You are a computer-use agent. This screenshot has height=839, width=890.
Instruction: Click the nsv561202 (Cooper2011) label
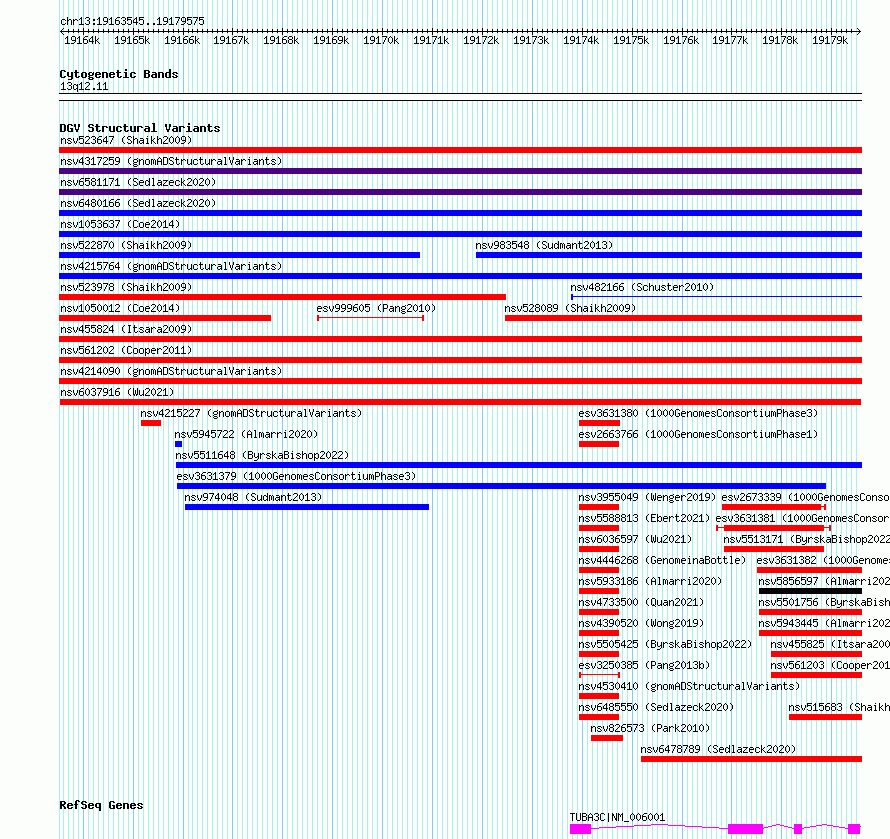point(126,350)
